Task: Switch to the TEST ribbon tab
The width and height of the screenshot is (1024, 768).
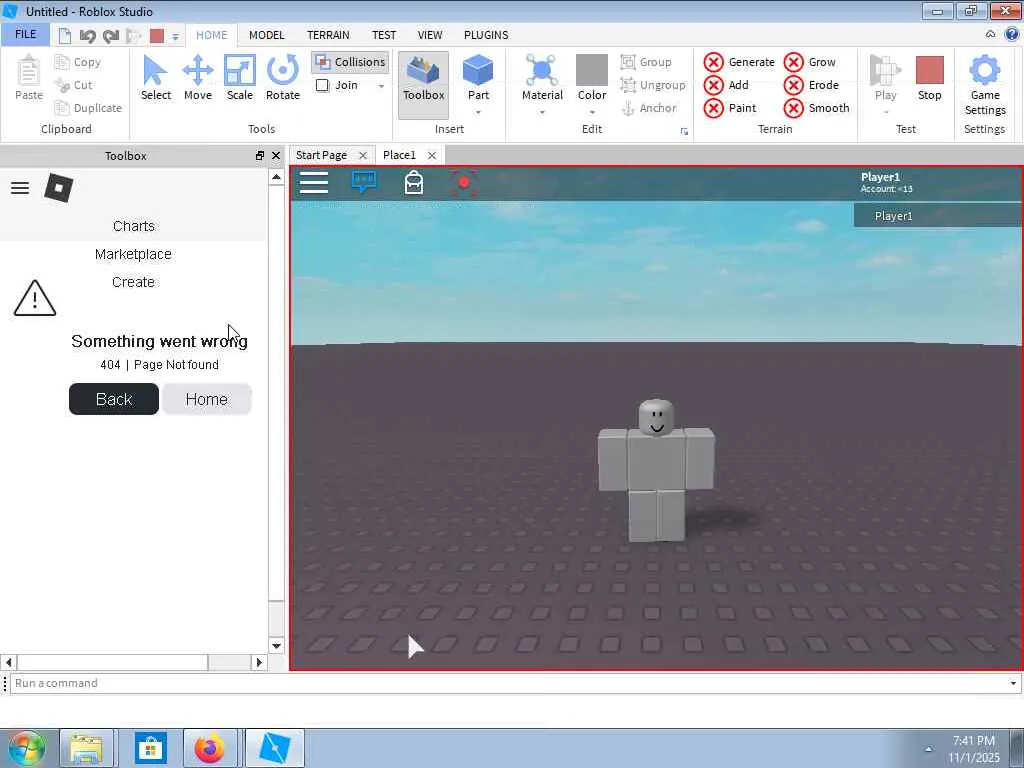Action: (x=384, y=35)
